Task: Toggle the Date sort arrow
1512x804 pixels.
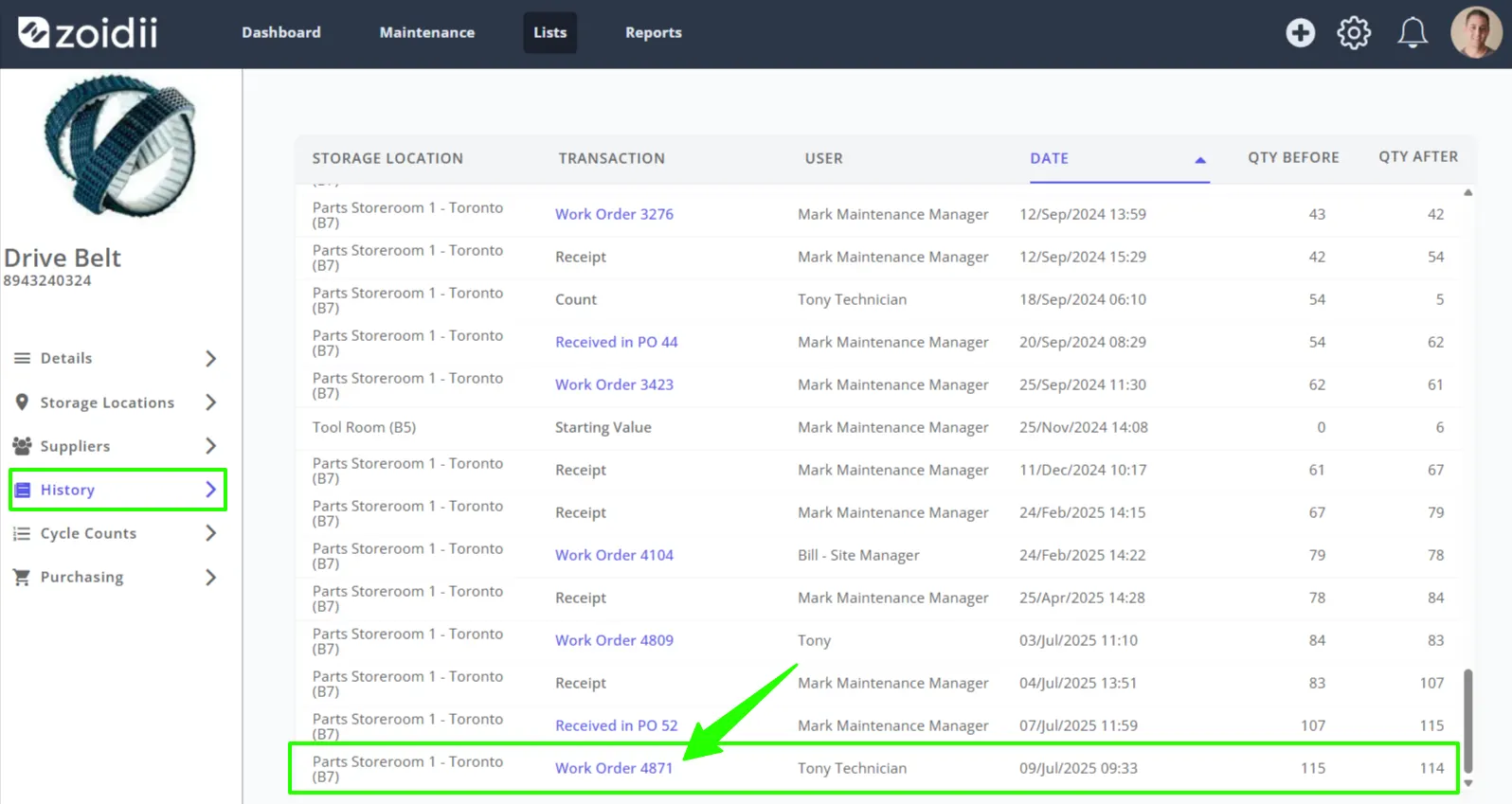Action: [x=1199, y=160]
